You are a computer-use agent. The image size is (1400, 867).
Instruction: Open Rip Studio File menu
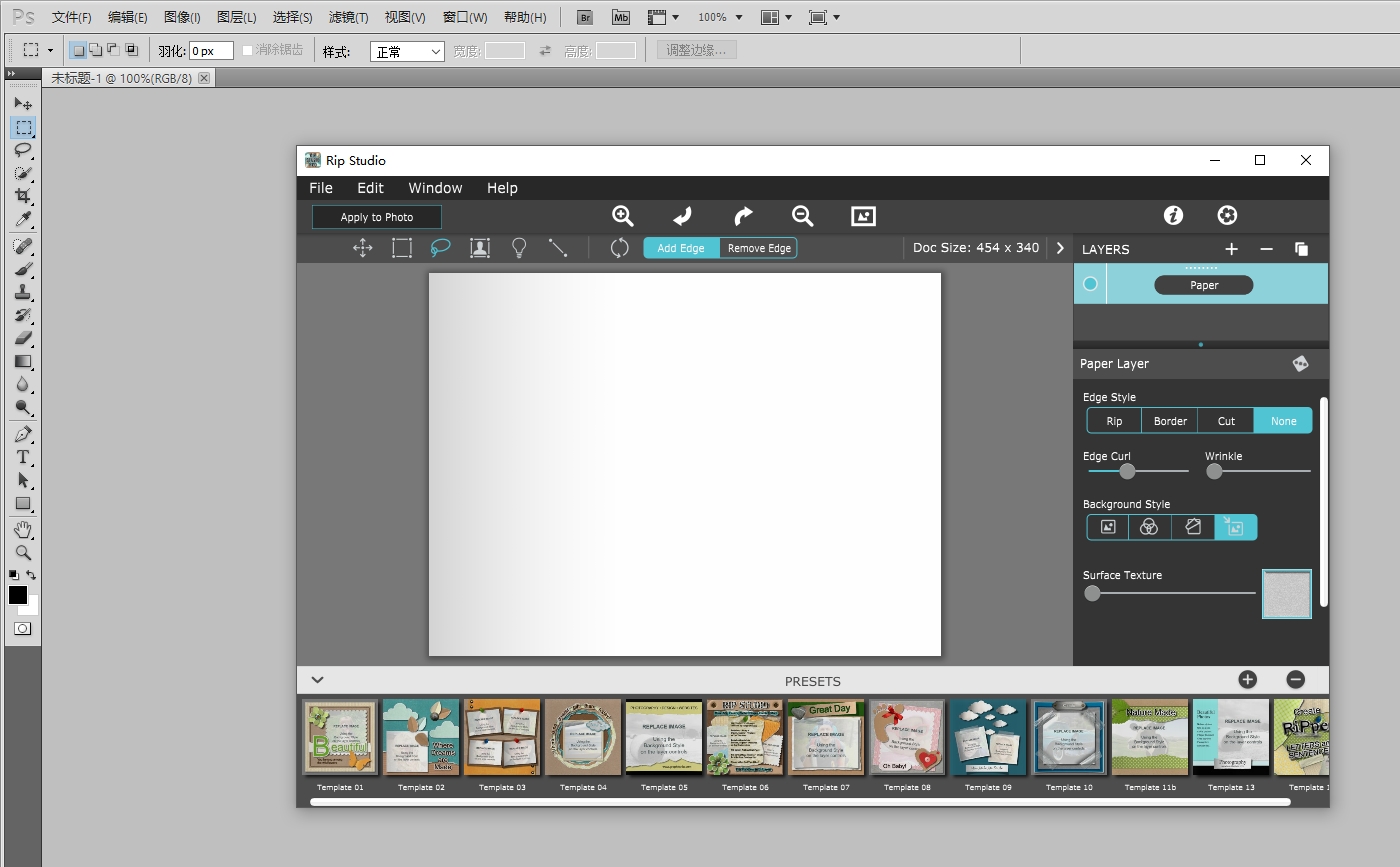click(x=321, y=188)
